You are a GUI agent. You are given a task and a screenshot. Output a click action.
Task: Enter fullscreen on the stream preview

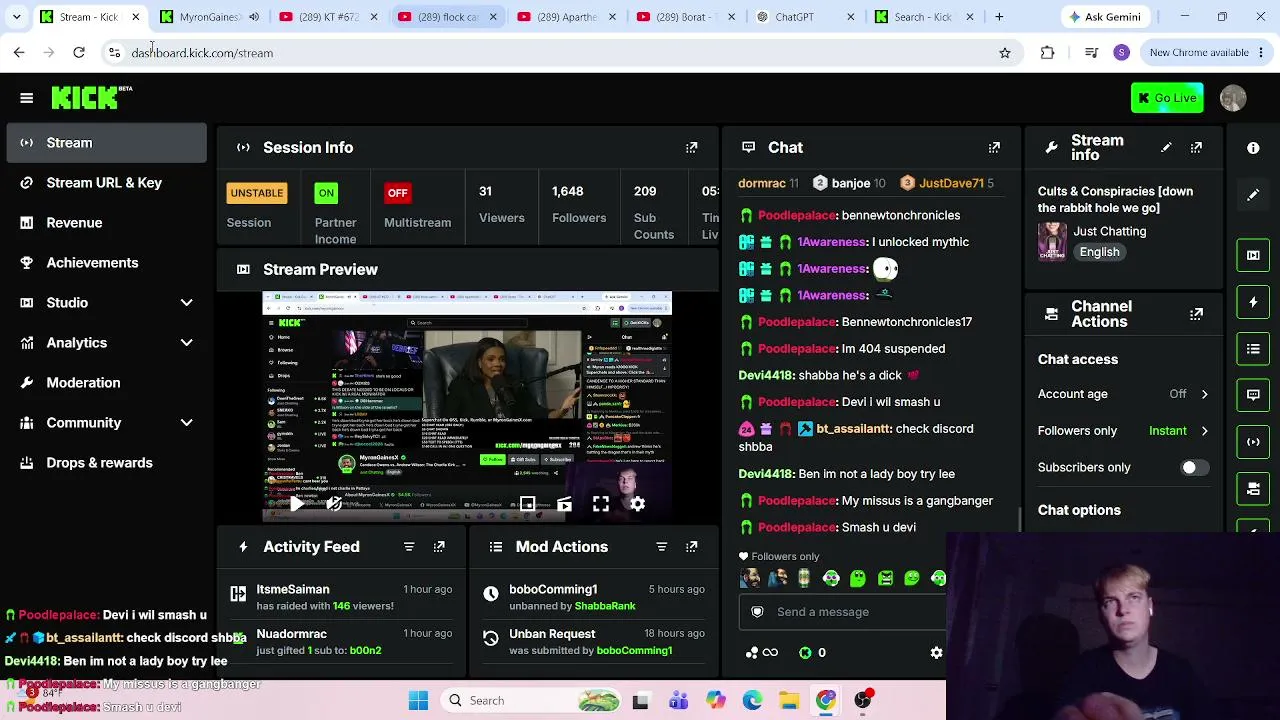point(601,504)
